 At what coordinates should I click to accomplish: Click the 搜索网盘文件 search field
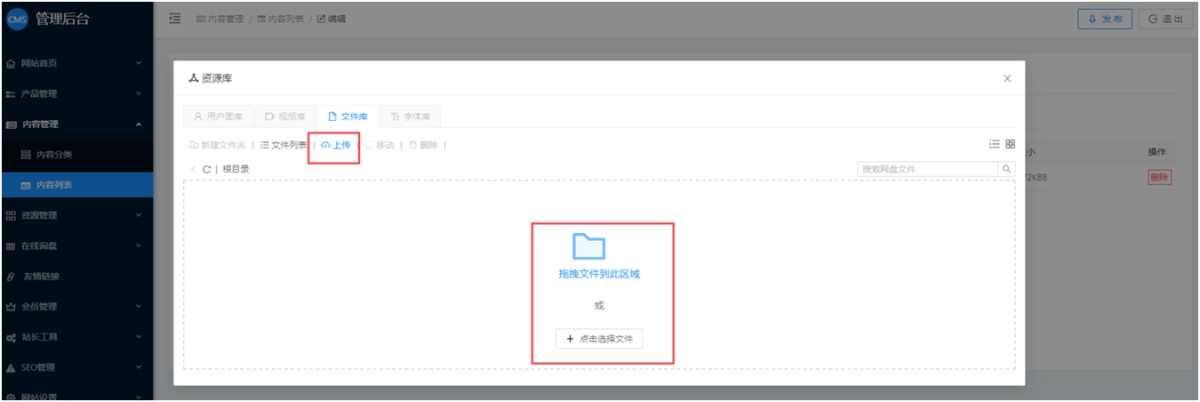(929, 169)
